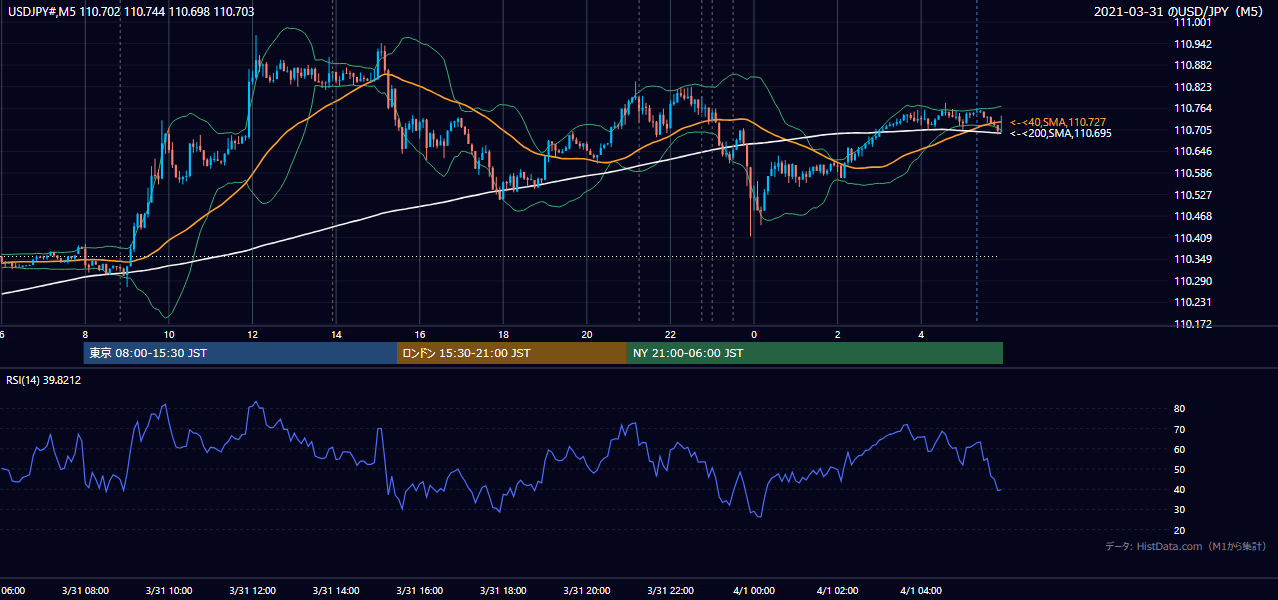1278x600 pixels.
Task: Click RSI scale value 70
Action: [x=1179, y=429]
